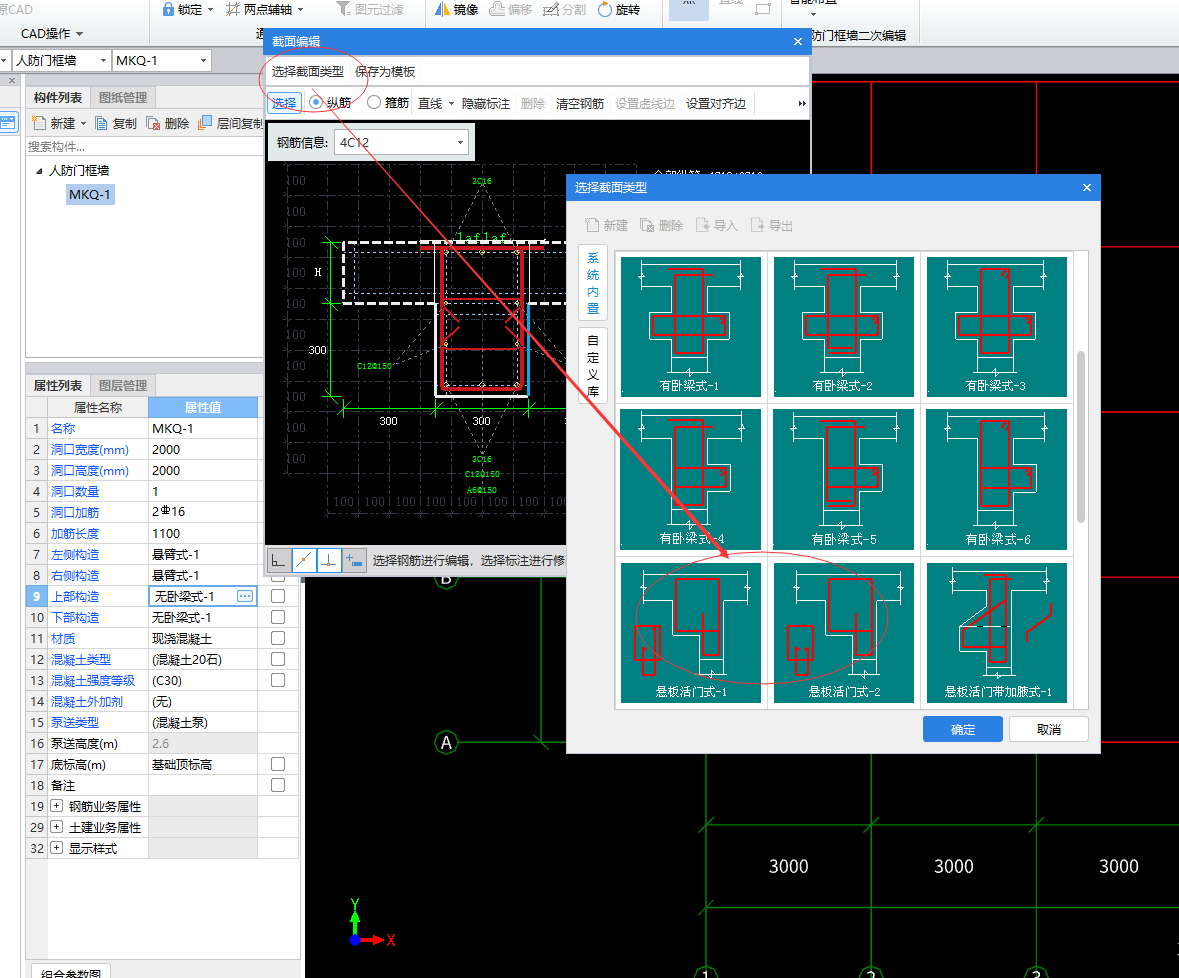This screenshot has height=978, width=1179.
Task: Click 选择截面类型 menu item
Action: tap(308, 71)
